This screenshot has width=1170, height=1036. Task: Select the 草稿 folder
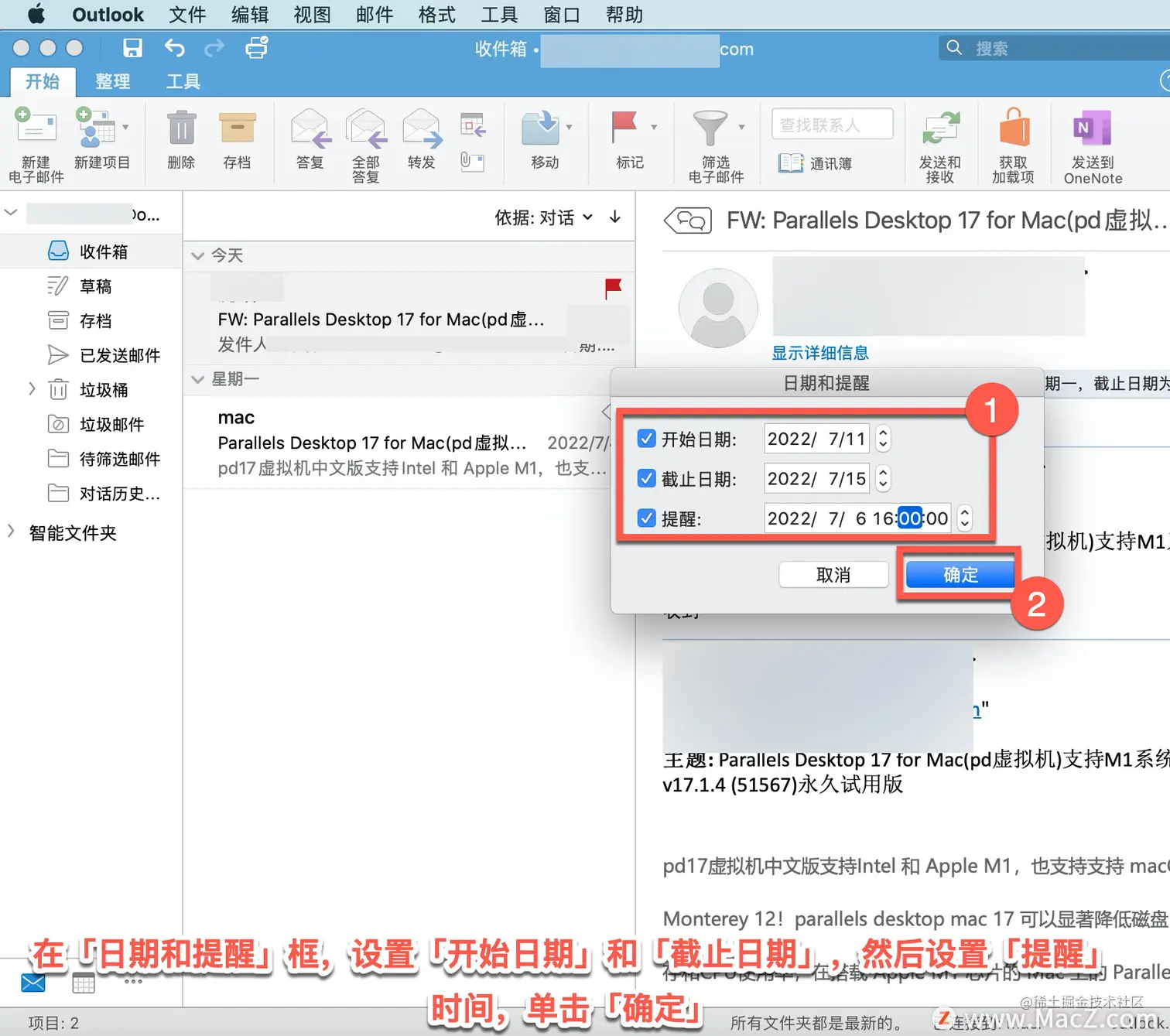pos(91,286)
